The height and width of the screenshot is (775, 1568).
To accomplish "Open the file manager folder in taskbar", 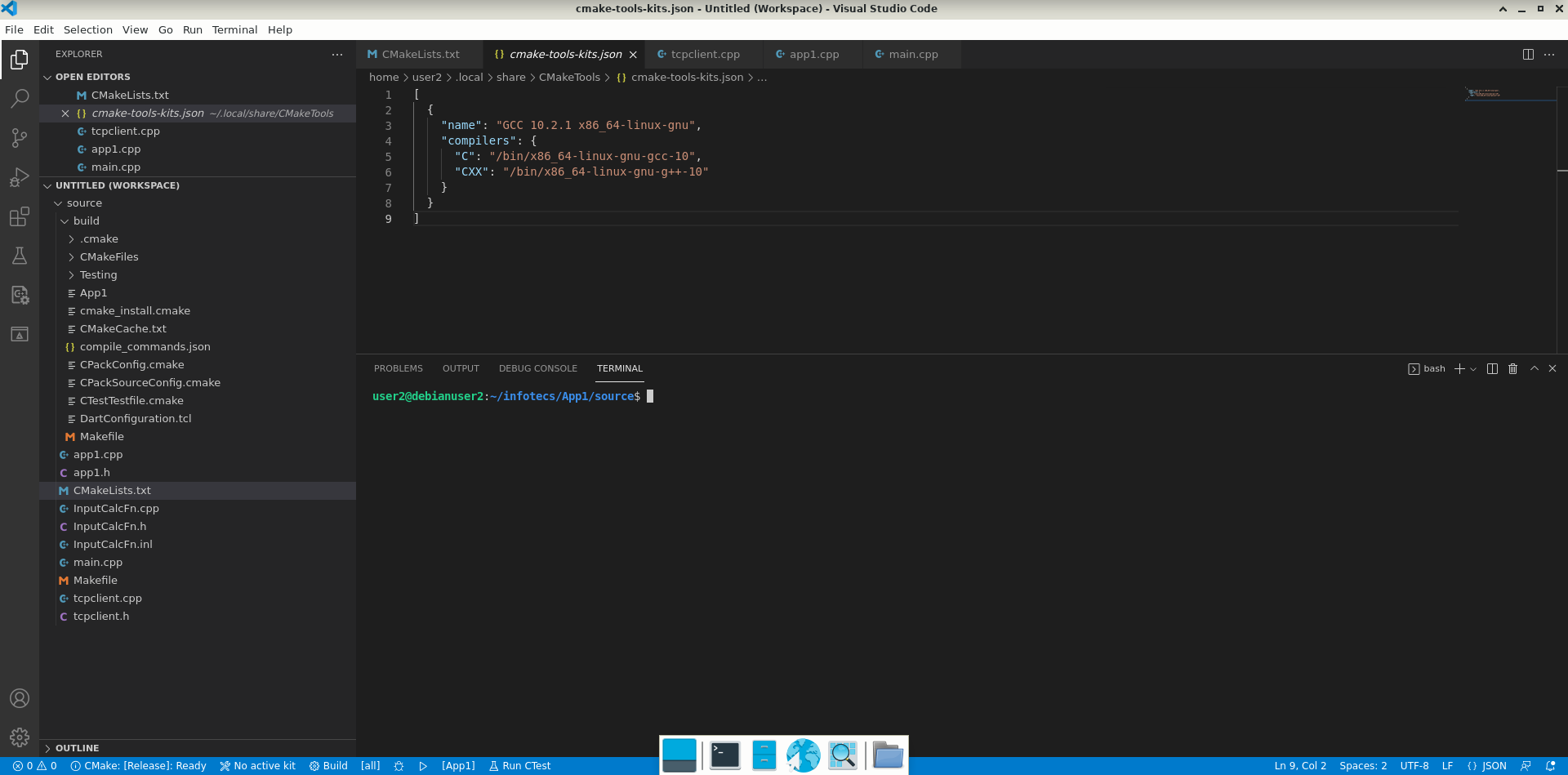I will [x=888, y=755].
